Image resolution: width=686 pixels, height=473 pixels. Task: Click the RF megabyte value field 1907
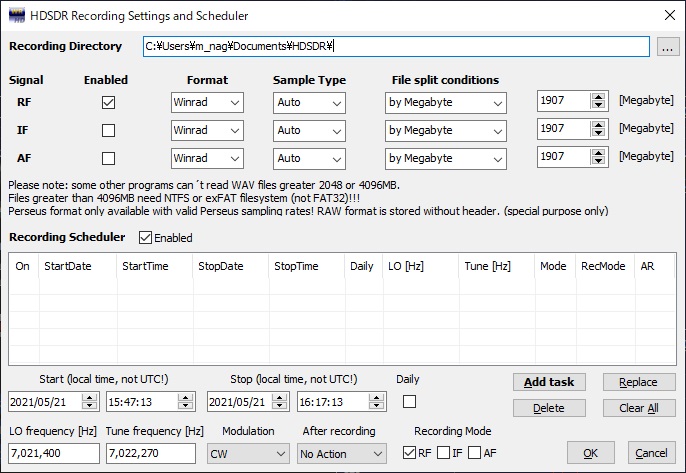tap(564, 101)
